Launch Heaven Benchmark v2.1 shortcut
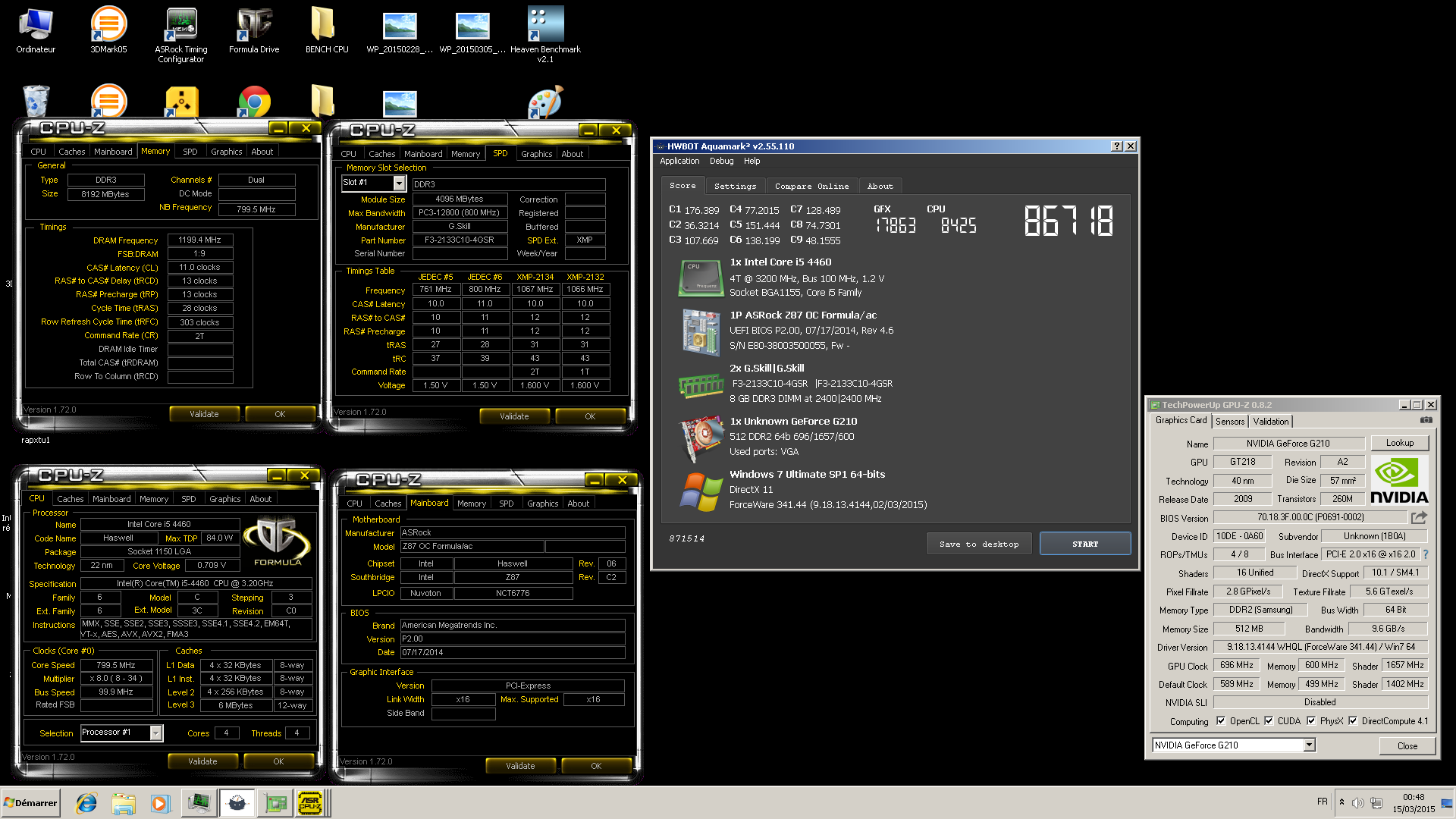The image size is (1456, 819). (545, 35)
